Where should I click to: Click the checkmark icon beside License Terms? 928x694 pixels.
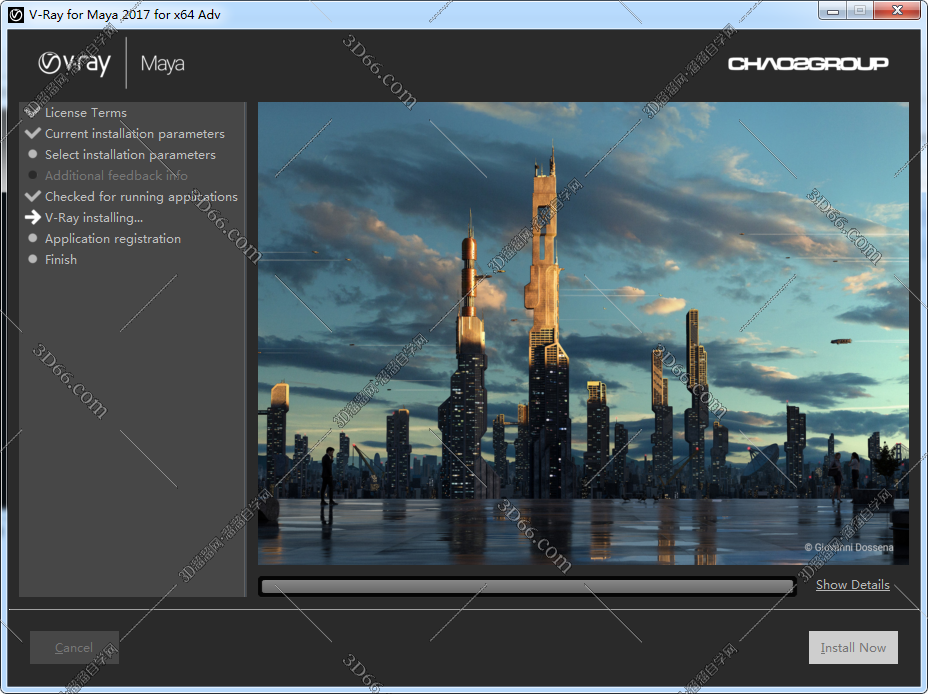tap(33, 112)
